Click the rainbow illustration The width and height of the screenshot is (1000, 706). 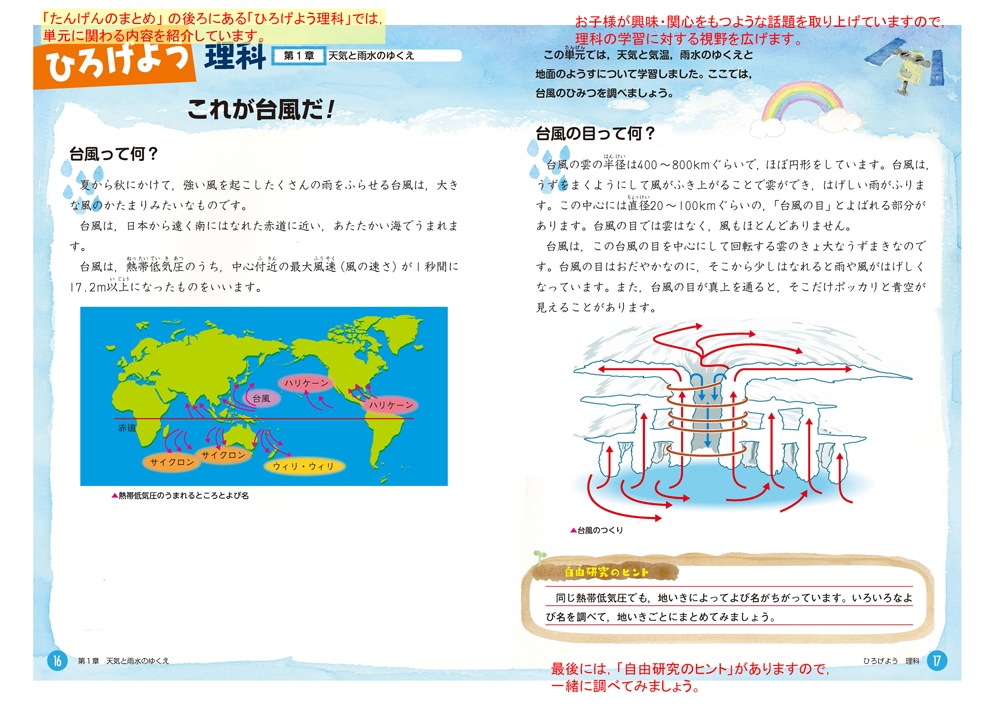point(802,101)
